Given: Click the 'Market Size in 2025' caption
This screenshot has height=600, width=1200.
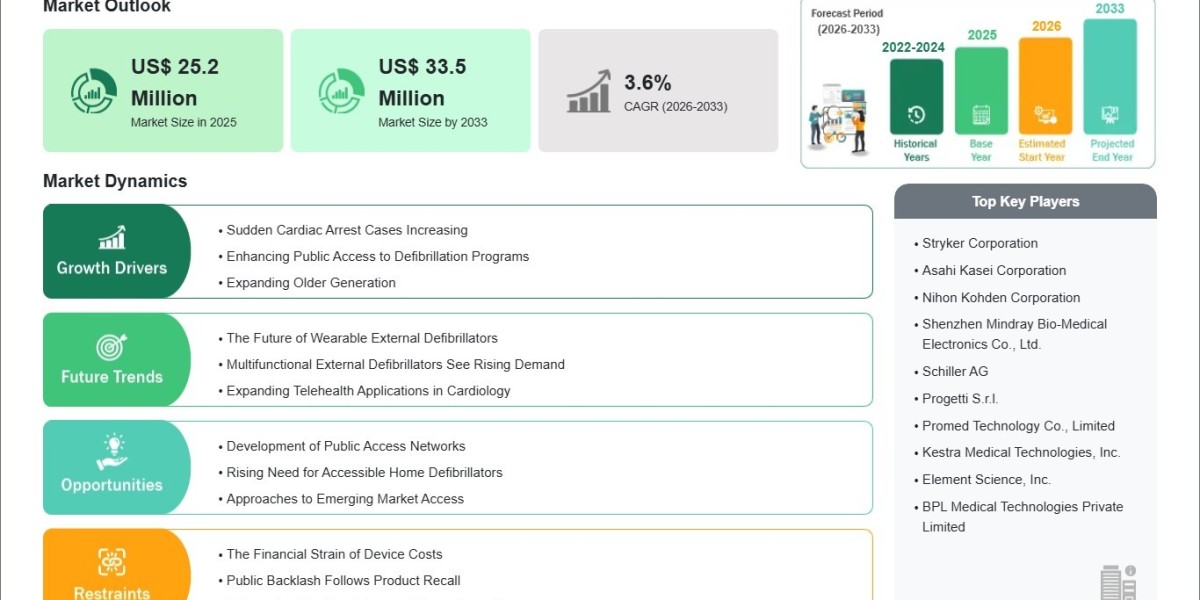Looking at the screenshot, I should (184, 123).
